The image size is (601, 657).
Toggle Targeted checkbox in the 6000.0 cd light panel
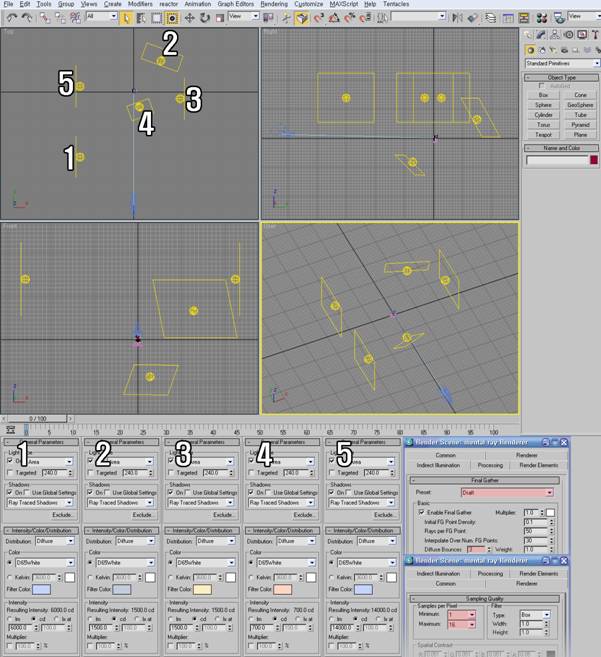pyautogui.click(x=10, y=473)
